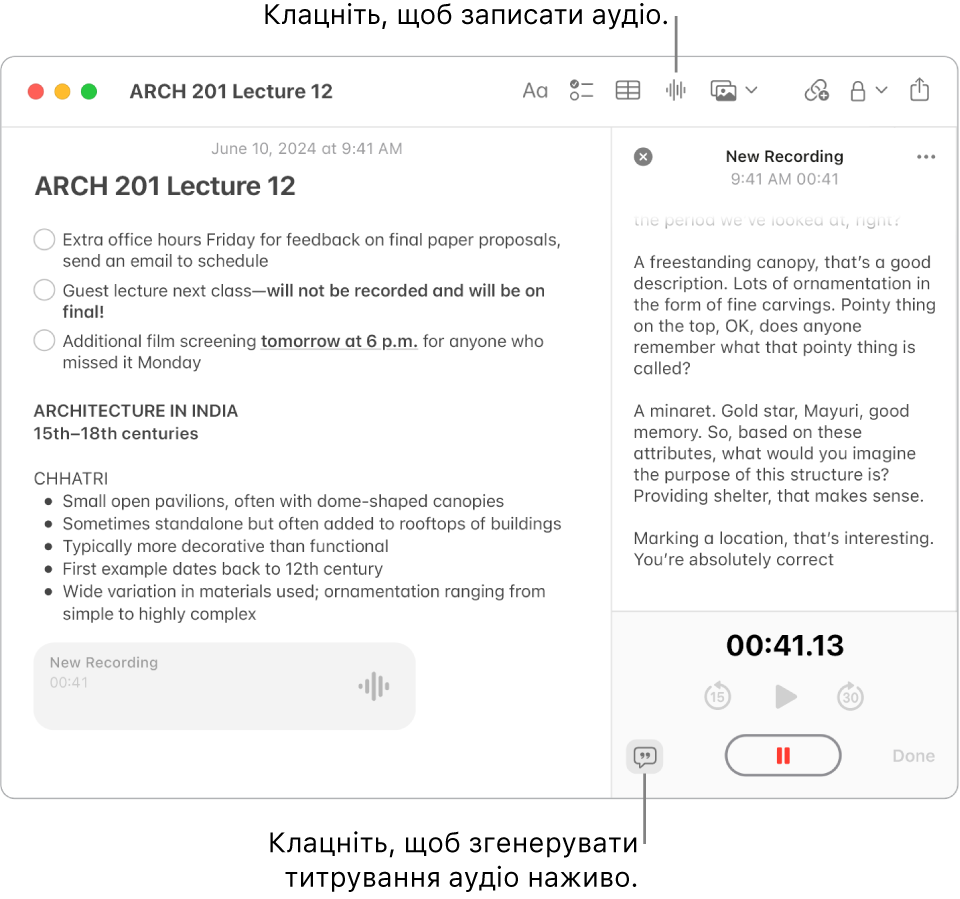Toggle live transcript quote bubble
Image resolution: width=960 pixels, height=899 pixels.
pos(645,756)
